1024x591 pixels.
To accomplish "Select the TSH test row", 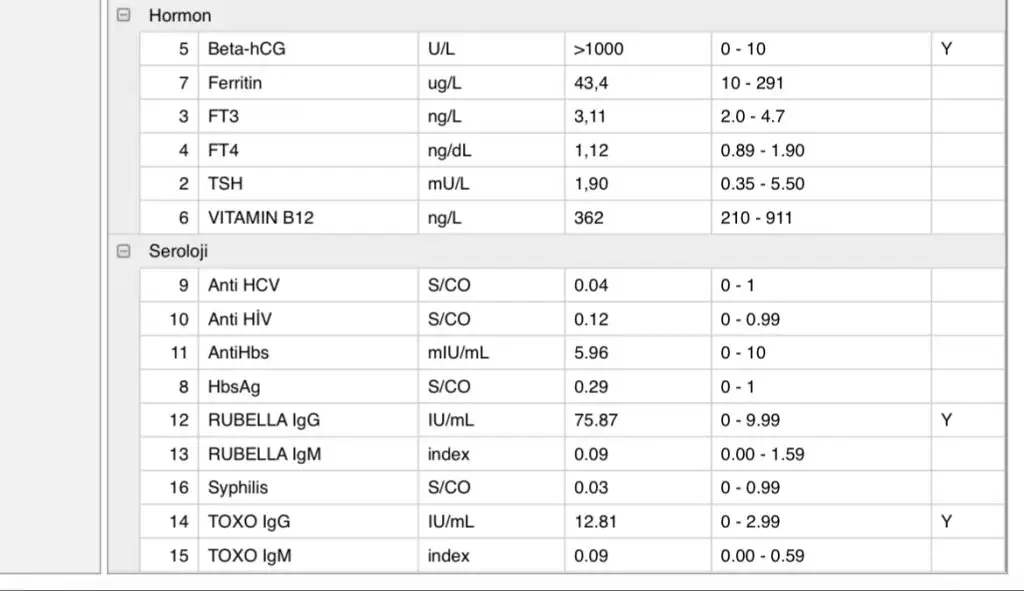I will click(x=225, y=184).
